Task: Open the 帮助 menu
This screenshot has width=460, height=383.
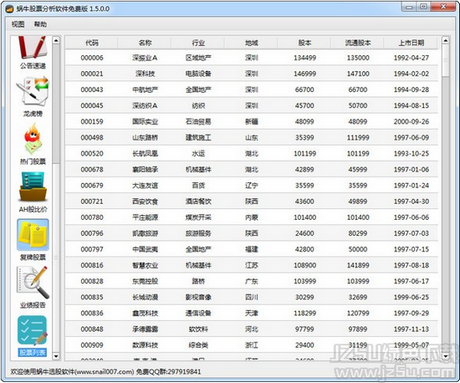Action: point(40,24)
